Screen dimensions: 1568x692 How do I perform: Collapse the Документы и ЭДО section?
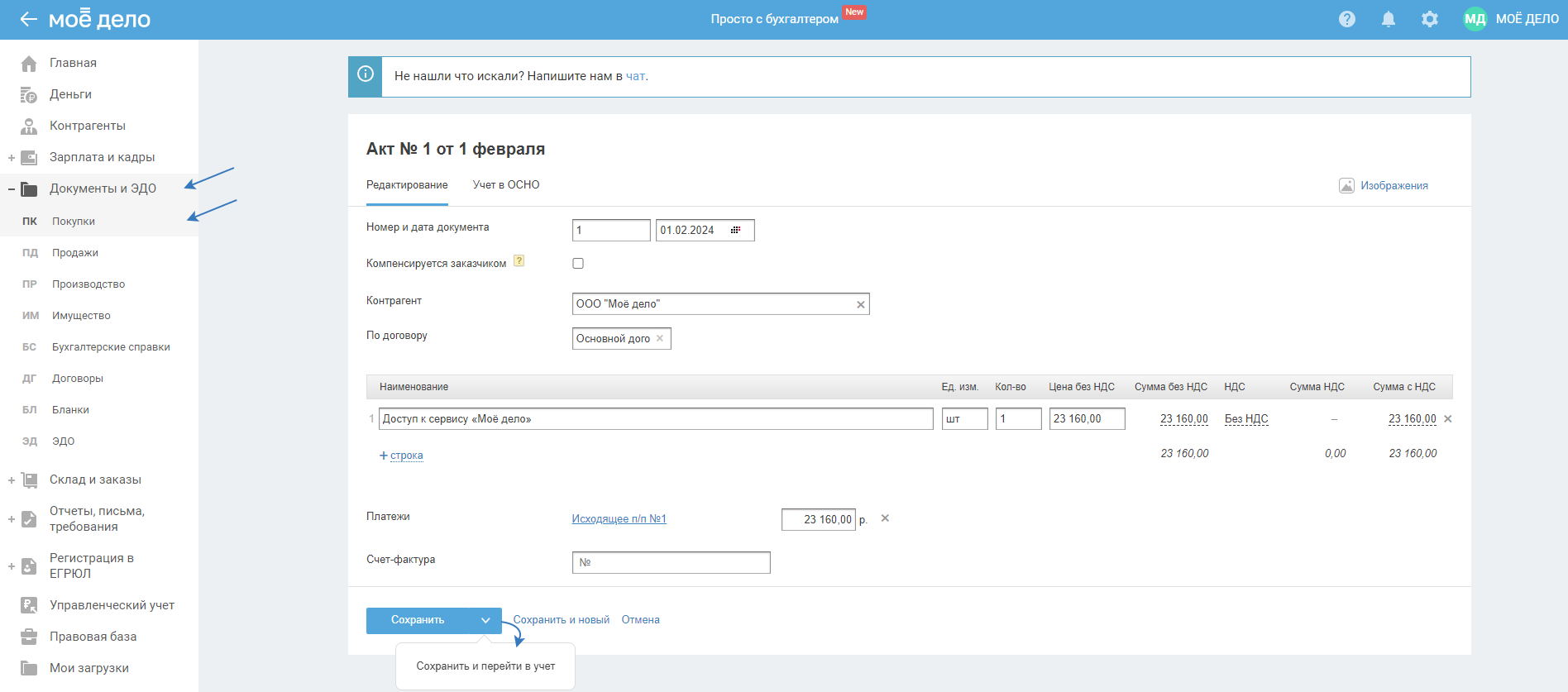12,189
